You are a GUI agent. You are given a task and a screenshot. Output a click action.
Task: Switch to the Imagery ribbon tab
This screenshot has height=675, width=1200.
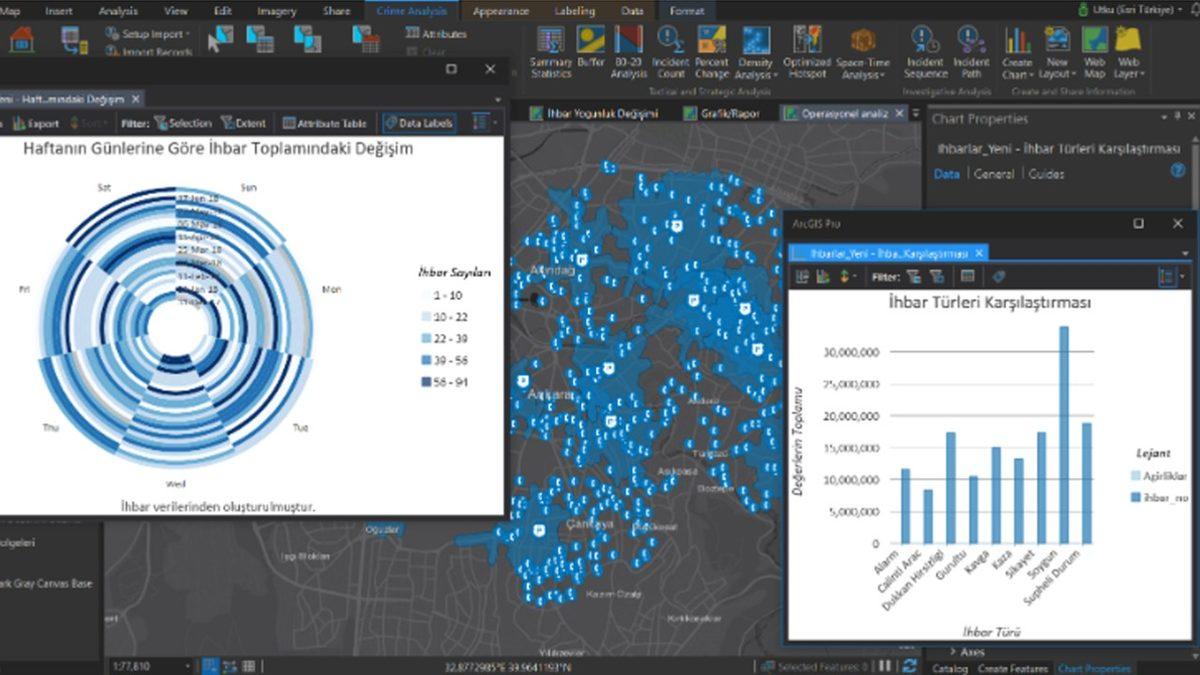coord(276,11)
